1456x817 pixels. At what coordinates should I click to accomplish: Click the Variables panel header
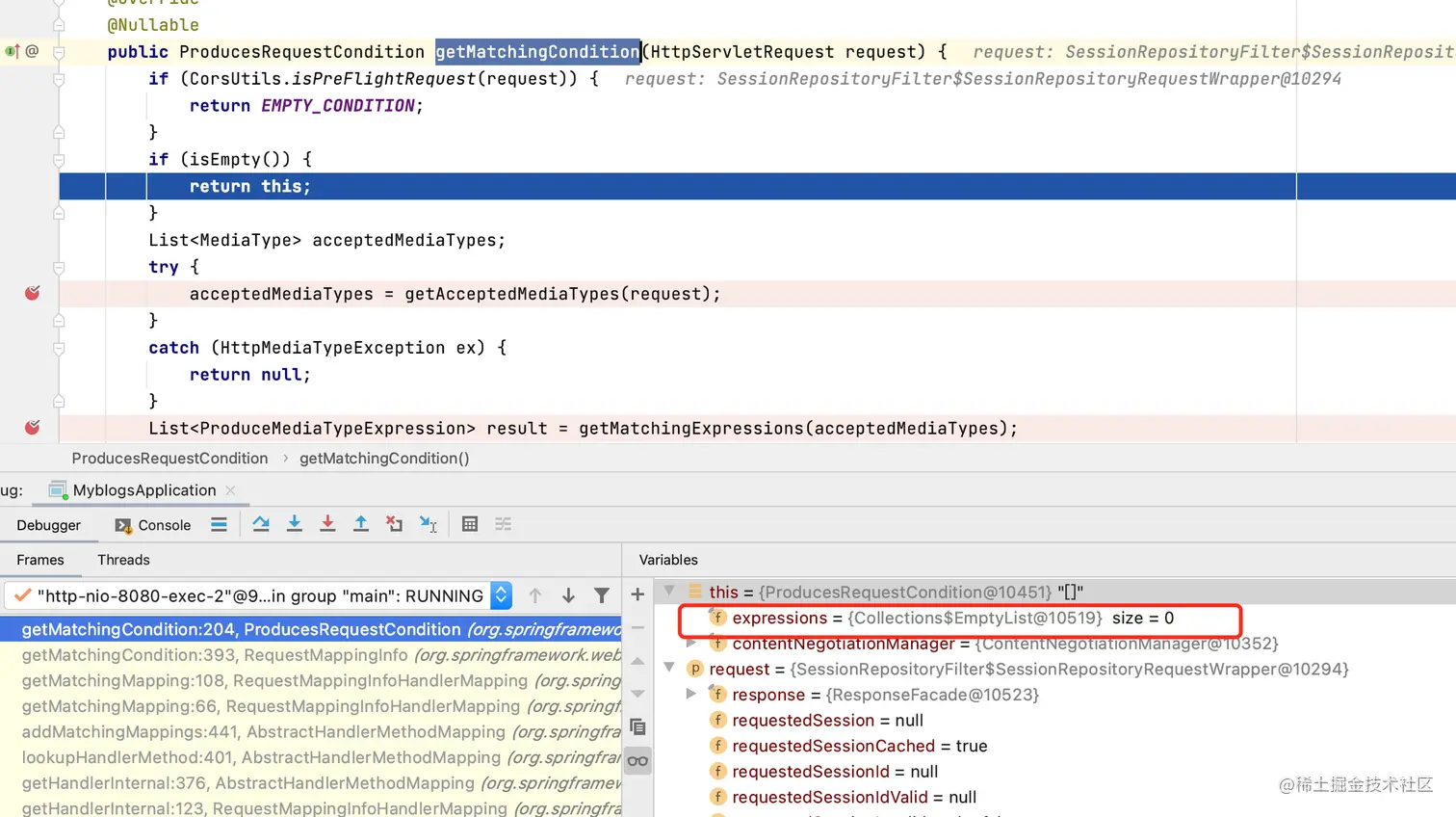pyautogui.click(x=668, y=560)
